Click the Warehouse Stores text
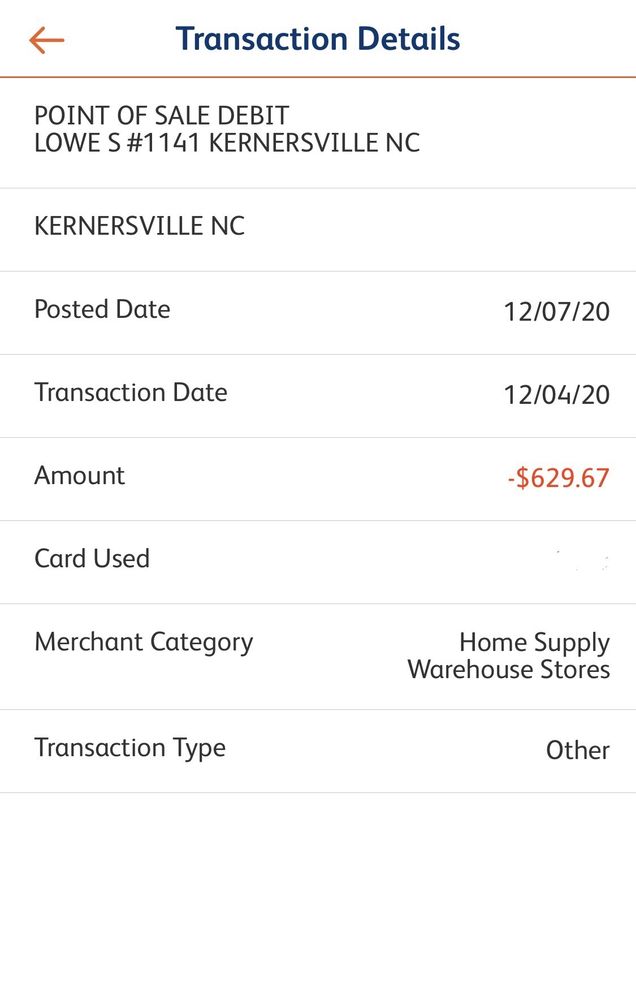Screen dimensions: 636x1000 tap(508, 669)
